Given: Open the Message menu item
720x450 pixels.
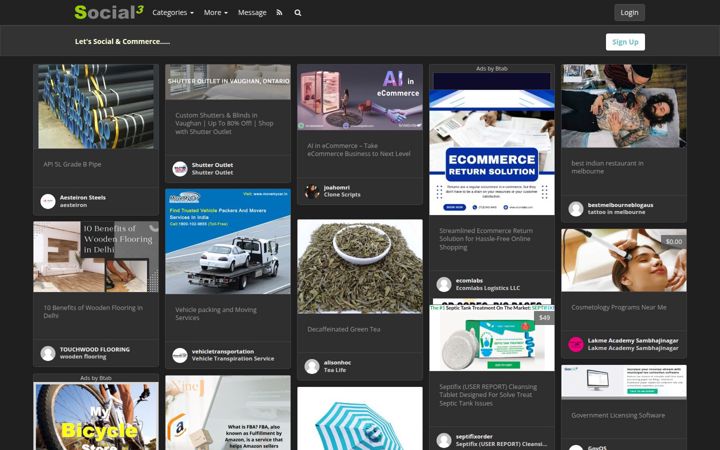Looking at the screenshot, I should tap(252, 12).
